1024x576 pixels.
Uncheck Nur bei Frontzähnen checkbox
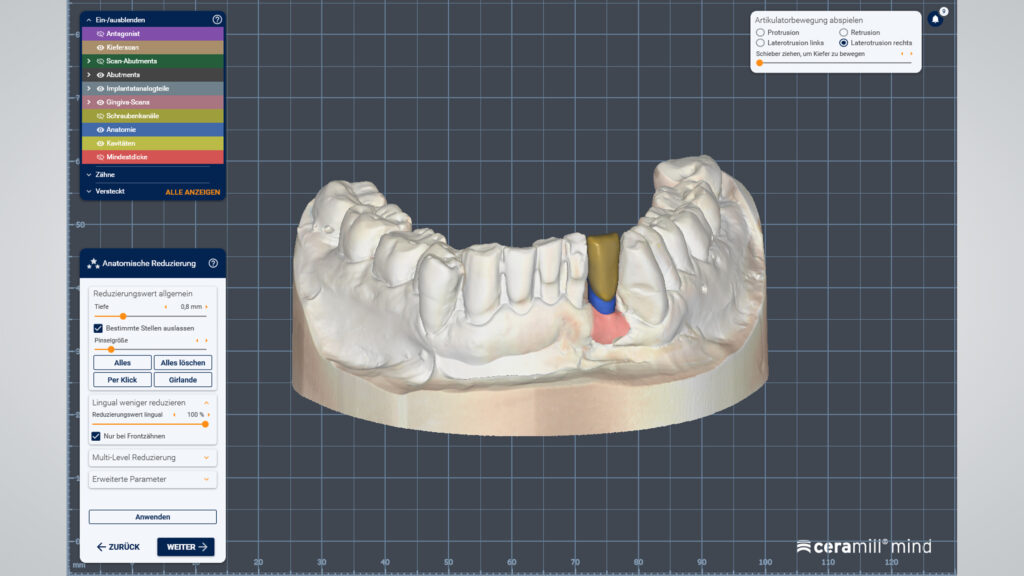coord(96,436)
